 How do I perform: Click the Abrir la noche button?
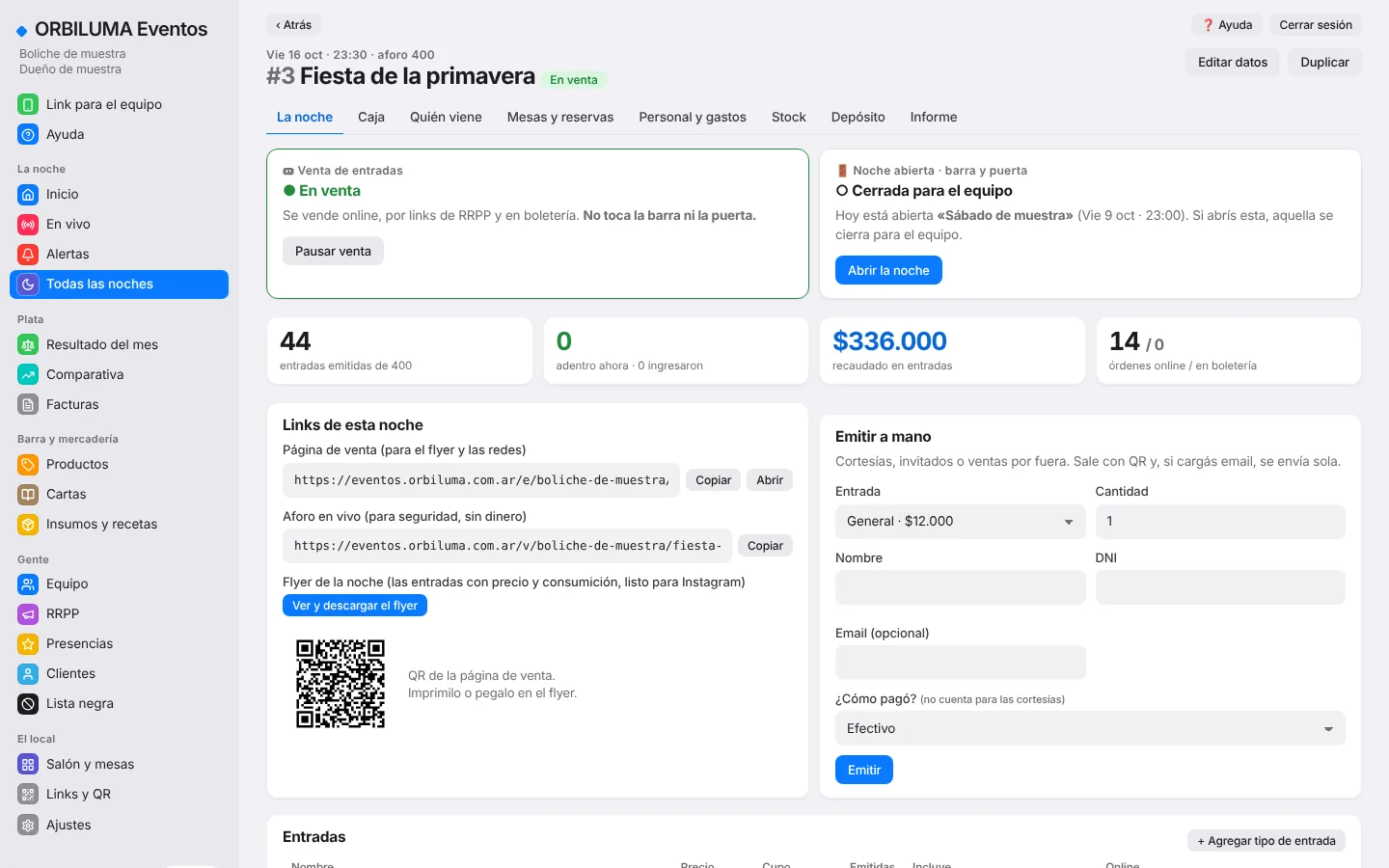(x=888, y=270)
